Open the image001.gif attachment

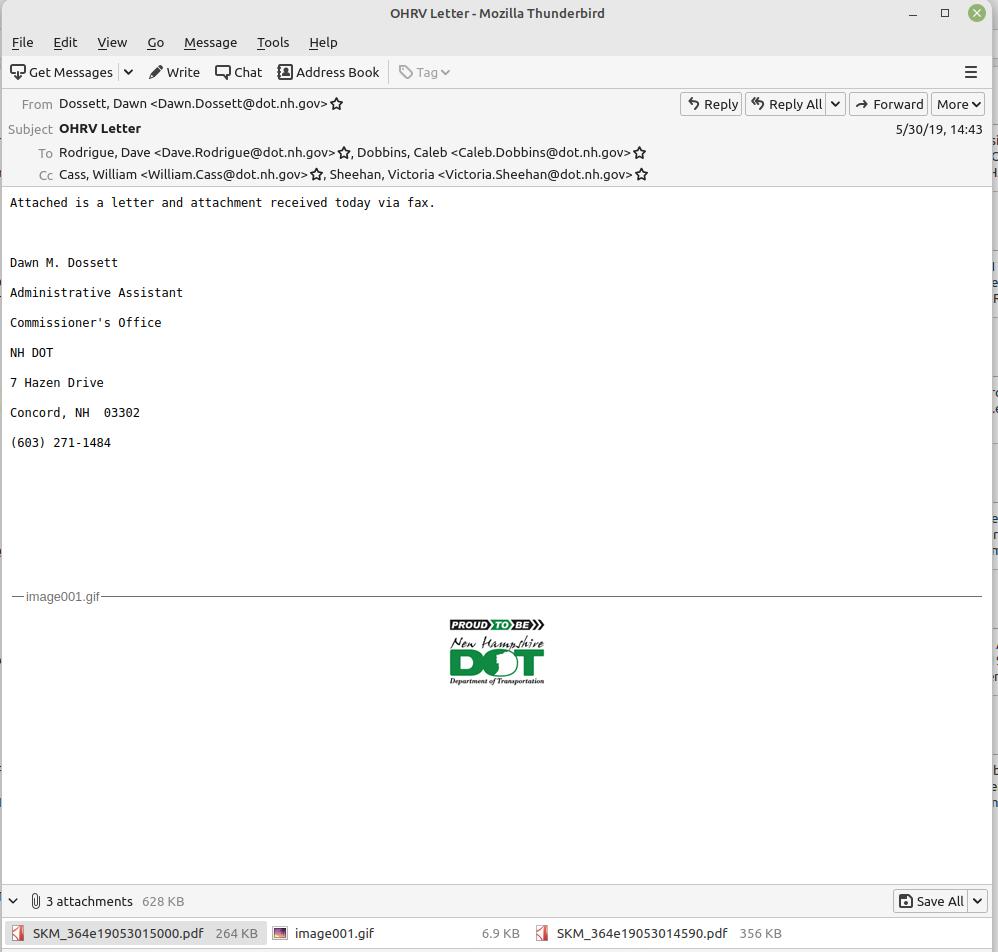[x=334, y=933]
